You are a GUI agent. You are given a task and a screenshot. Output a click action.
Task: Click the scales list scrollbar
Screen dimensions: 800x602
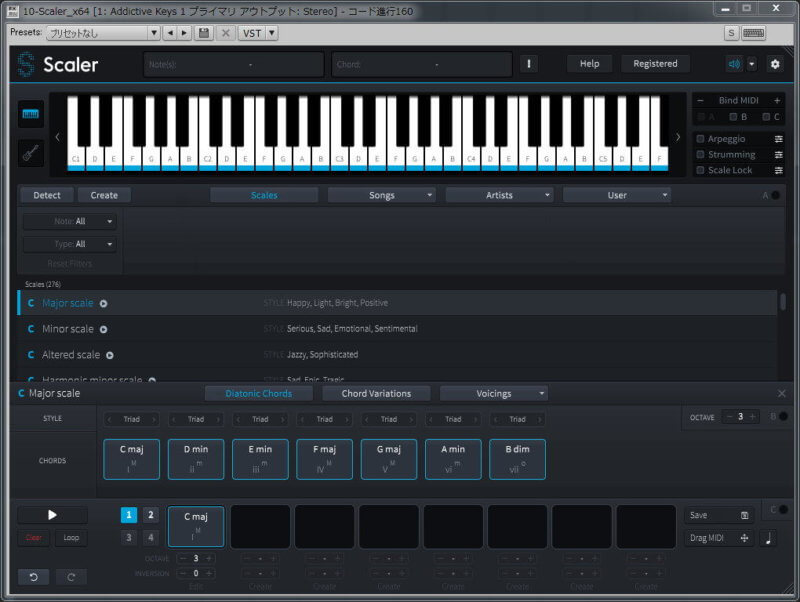(x=783, y=301)
